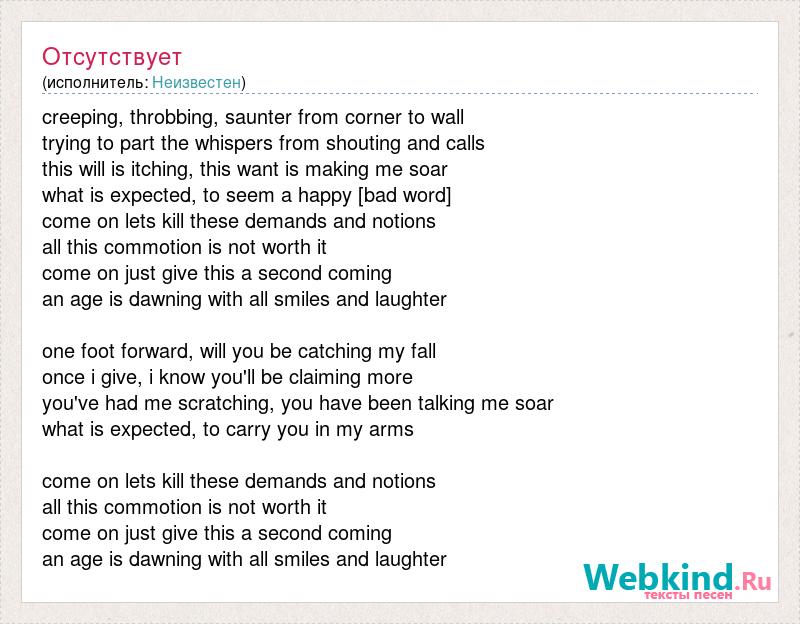Click the line you've had me scratching
Viewport: 800px width, 624px height.
pos(298,404)
